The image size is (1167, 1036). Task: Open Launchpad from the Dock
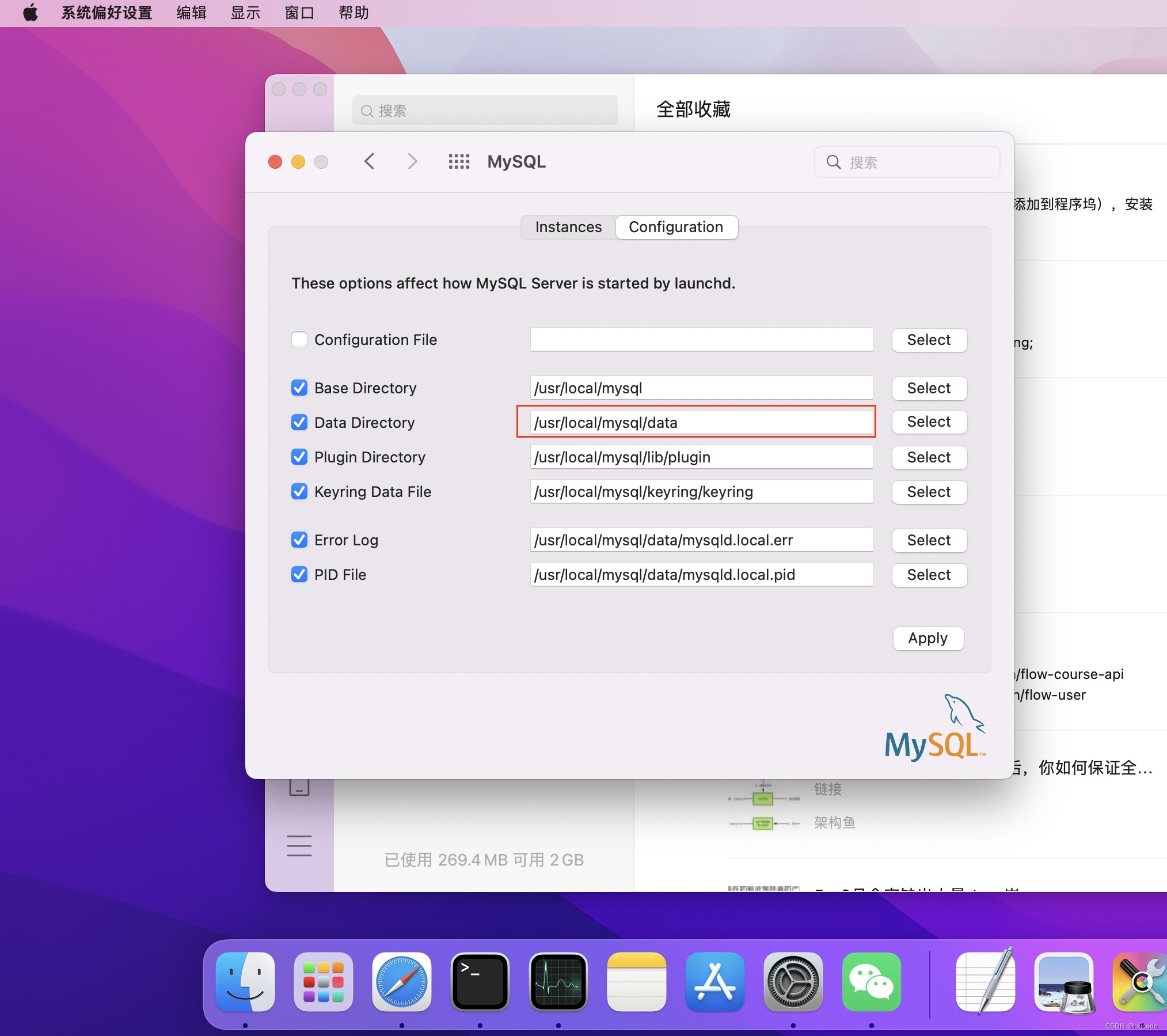click(x=324, y=982)
